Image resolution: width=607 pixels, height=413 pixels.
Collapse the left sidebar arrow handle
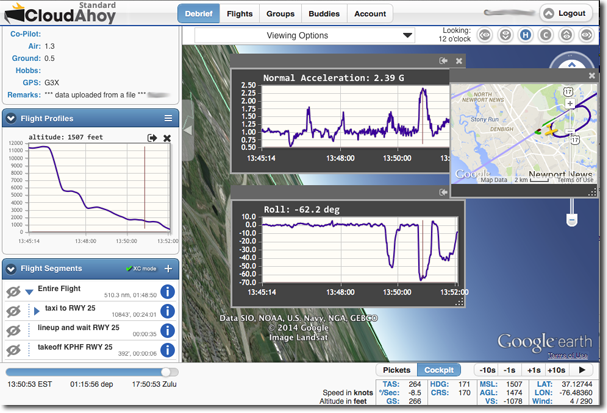(x=188, y=130)
